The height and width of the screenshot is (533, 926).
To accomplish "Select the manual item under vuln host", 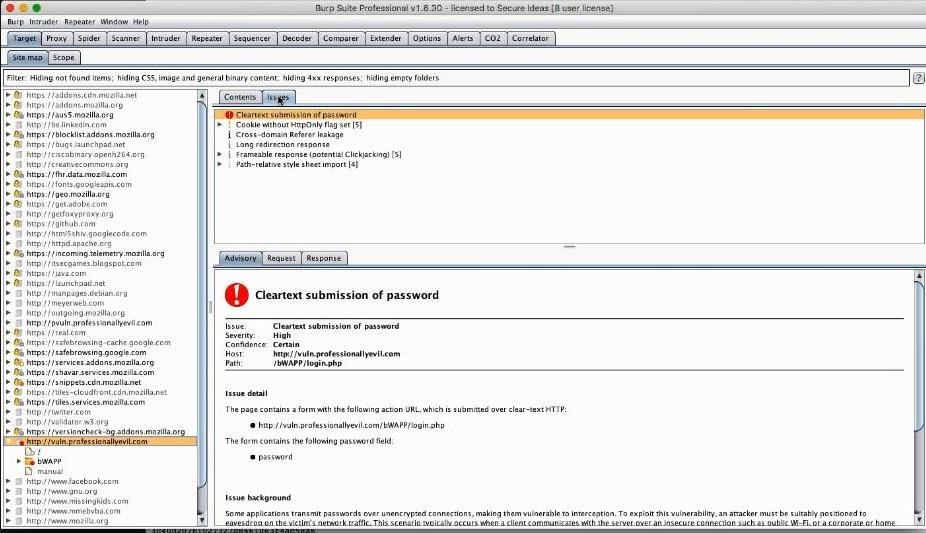I will coord(50,471).
